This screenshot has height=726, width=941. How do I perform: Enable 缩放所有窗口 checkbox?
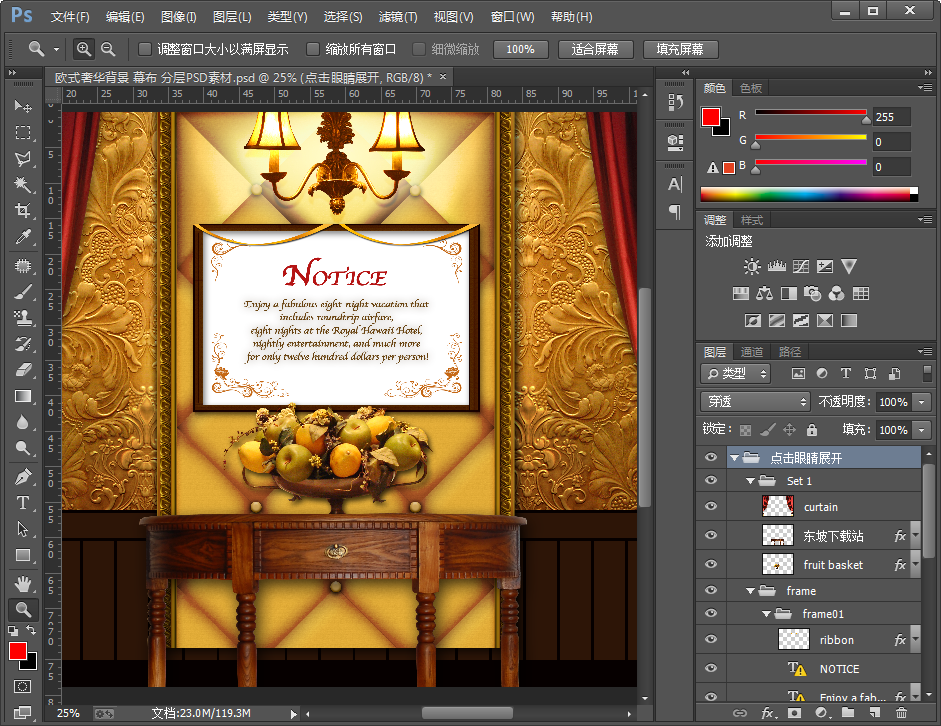pos(313,49)
